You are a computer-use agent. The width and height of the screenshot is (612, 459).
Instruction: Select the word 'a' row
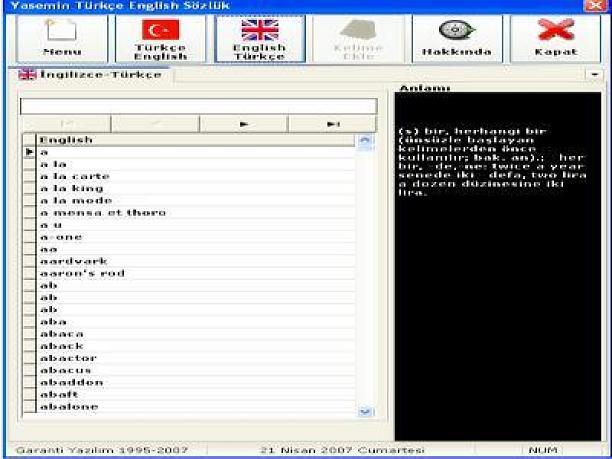(x=195, y=152)
